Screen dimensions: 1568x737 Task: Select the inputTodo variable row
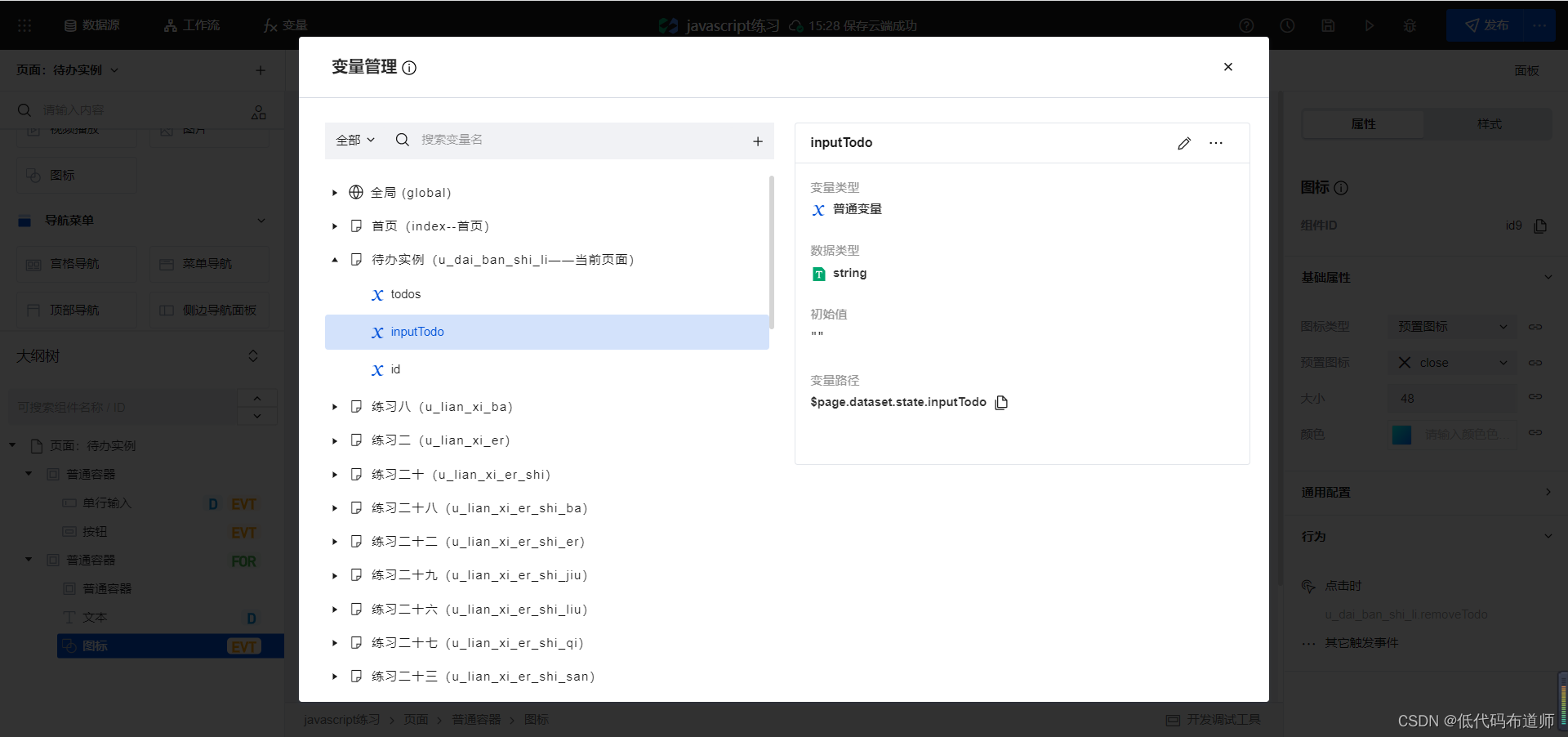pos(547,332)
